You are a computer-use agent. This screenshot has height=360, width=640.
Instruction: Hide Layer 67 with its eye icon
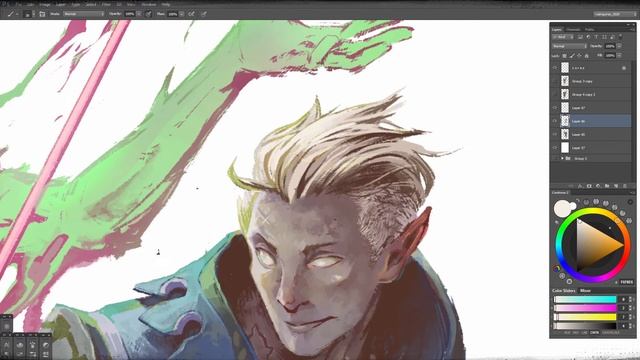(555, 108)
